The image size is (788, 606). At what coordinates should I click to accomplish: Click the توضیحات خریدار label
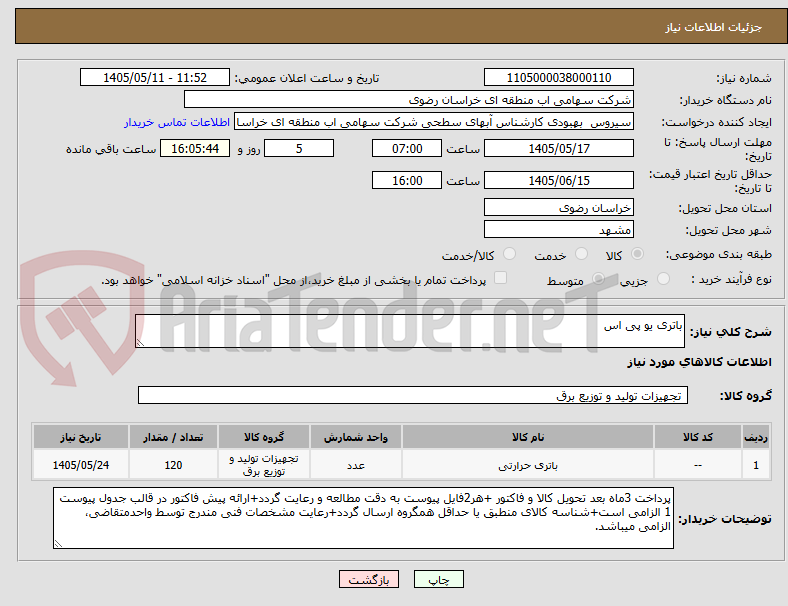[725, 519]
